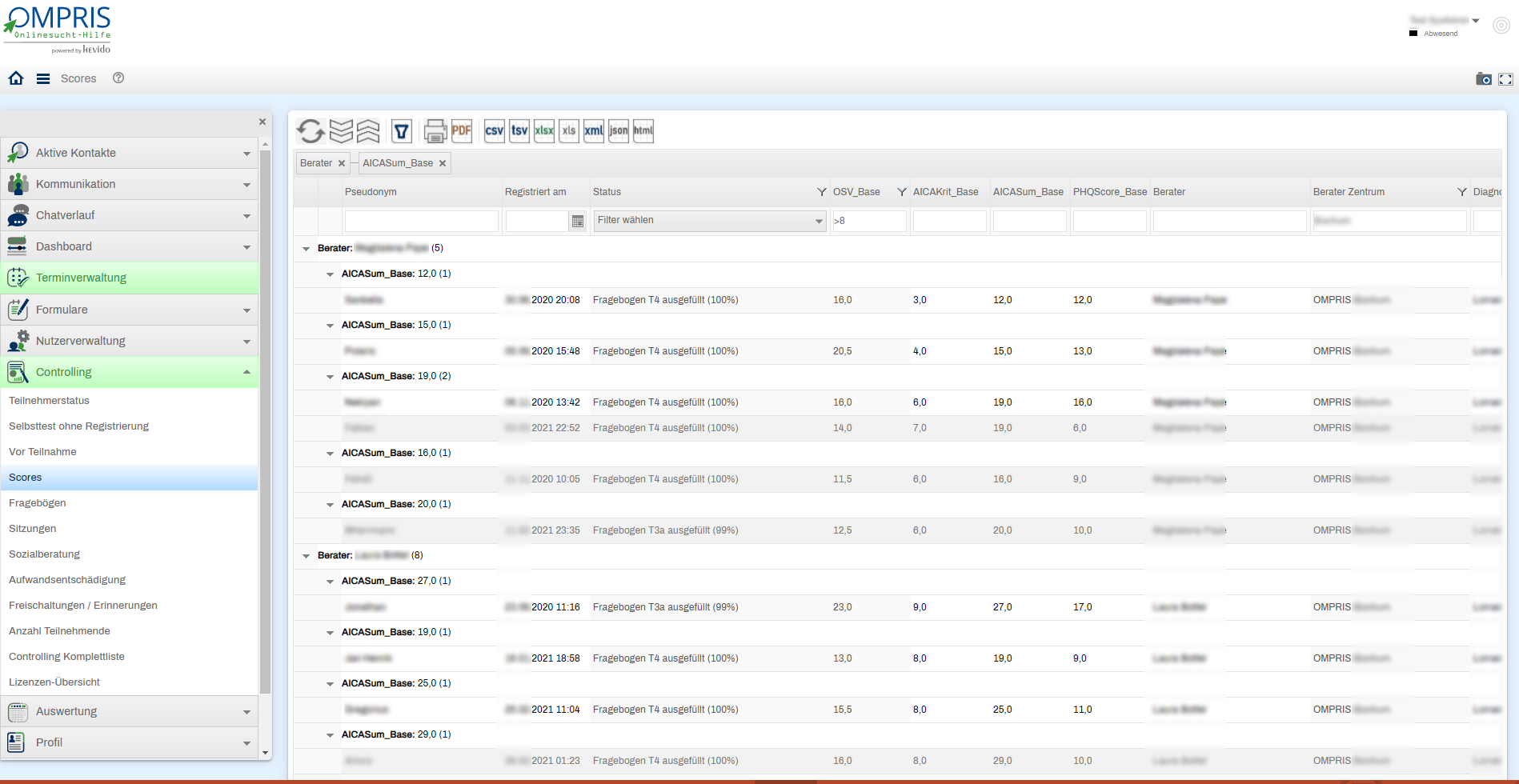Collapse AICASum_Base 27,0 group

[330, 582]
